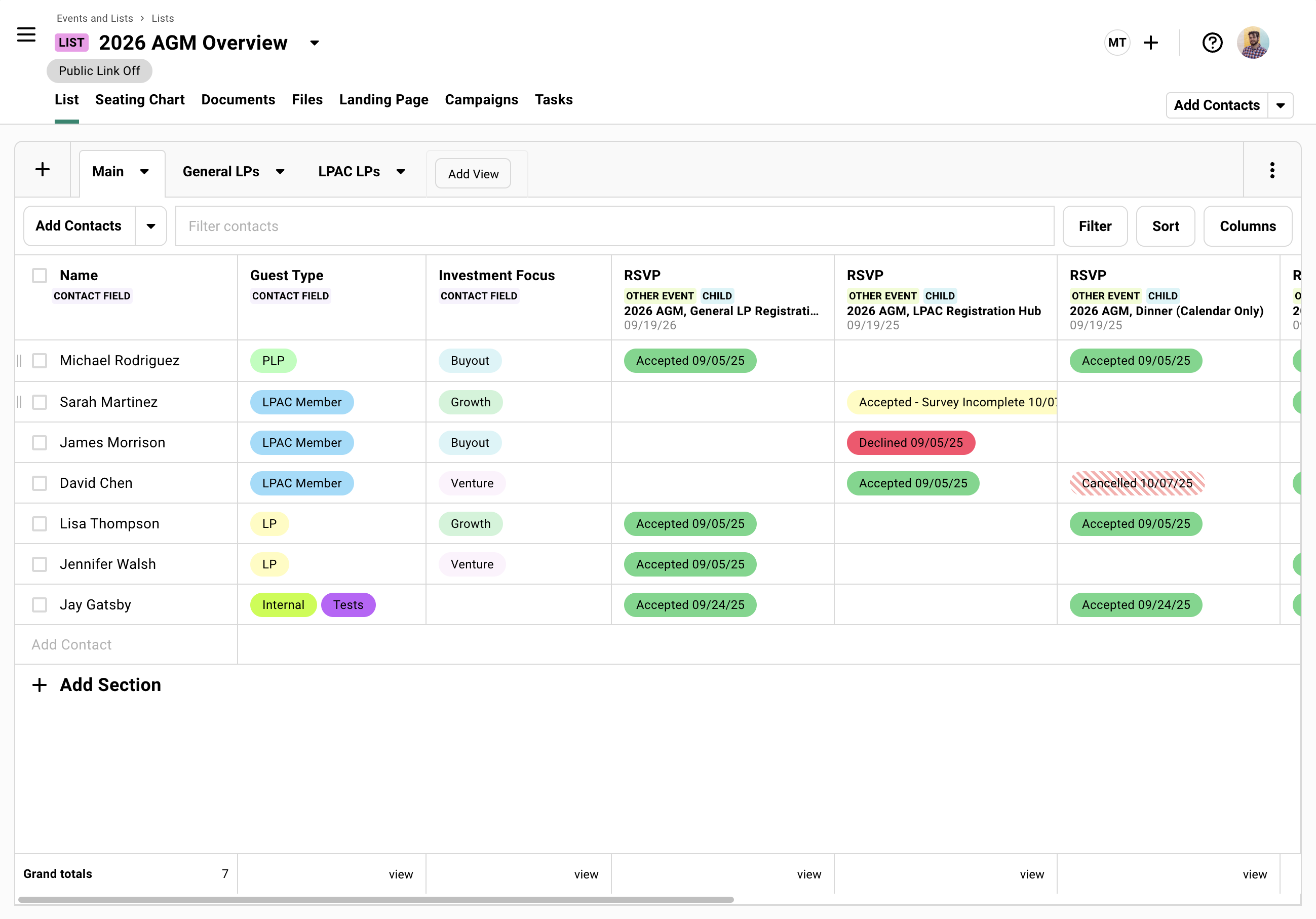Switch to the Seating Chart tab
Screen dimensions: 1316x919
tap(140, 99)
